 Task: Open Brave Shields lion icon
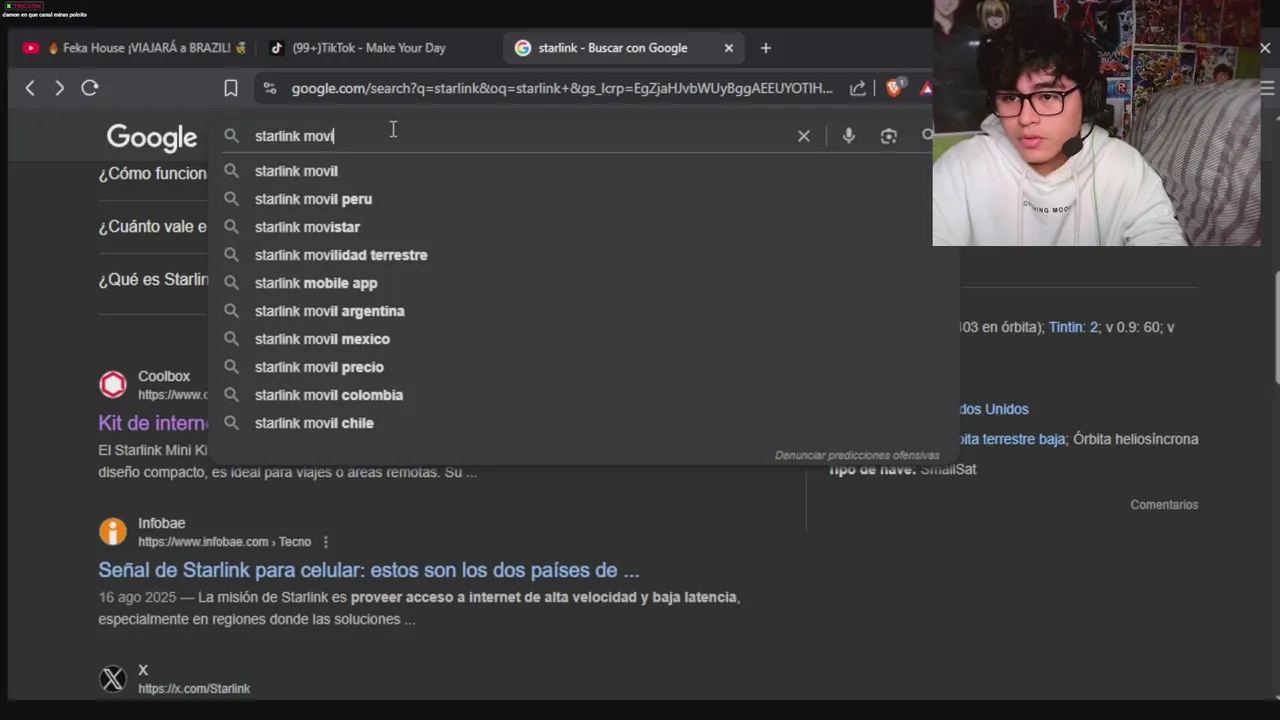click(x=894, y=88)
